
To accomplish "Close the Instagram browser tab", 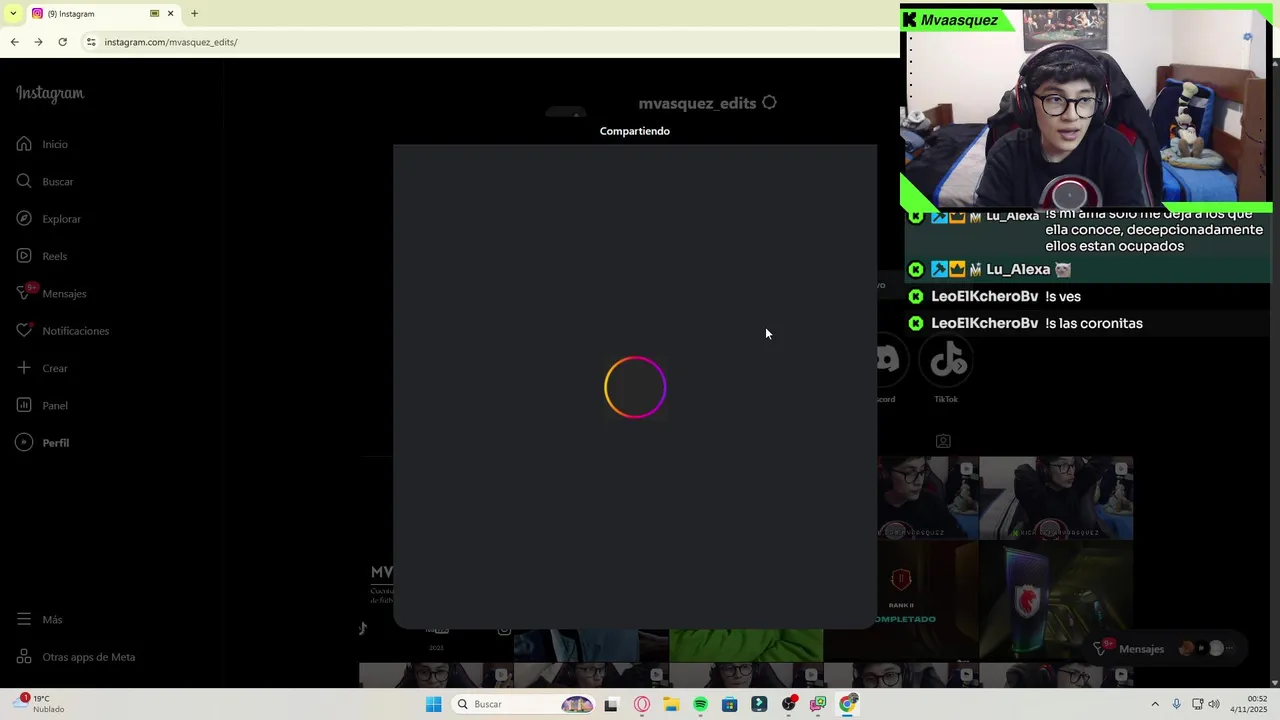I will [170, 13].
